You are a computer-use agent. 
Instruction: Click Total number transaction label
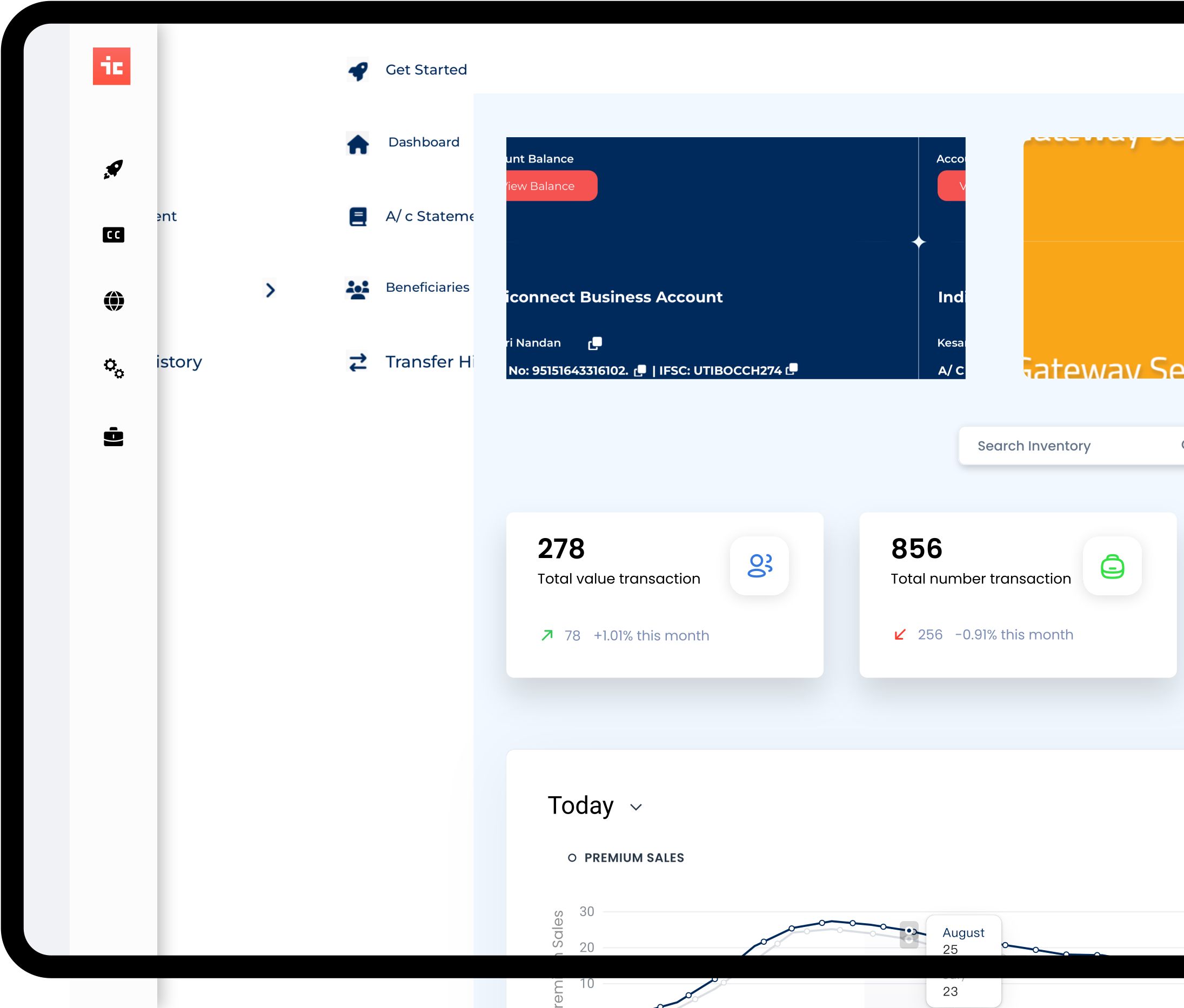981,579
